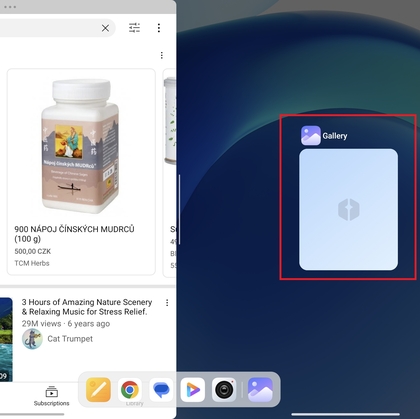Tap the Gallery app icon in the split view
The width and height of the screenshot is (420, 419).
(x=311, y=135)
